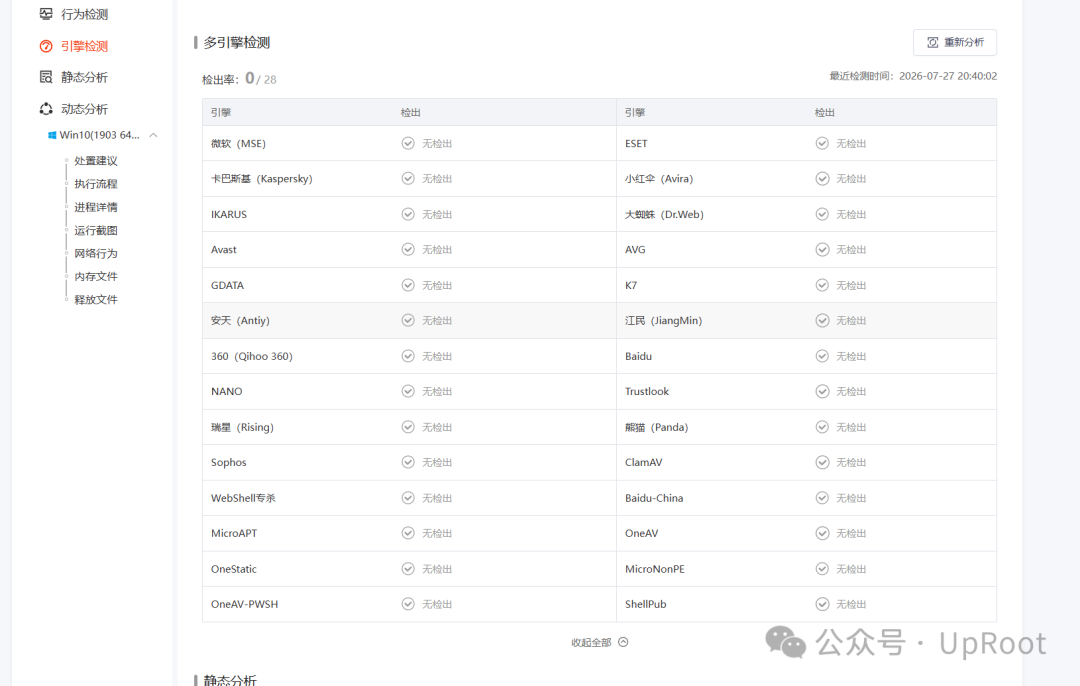
Task: Open 处置建议 in the tree
Action: coord(96,160)
